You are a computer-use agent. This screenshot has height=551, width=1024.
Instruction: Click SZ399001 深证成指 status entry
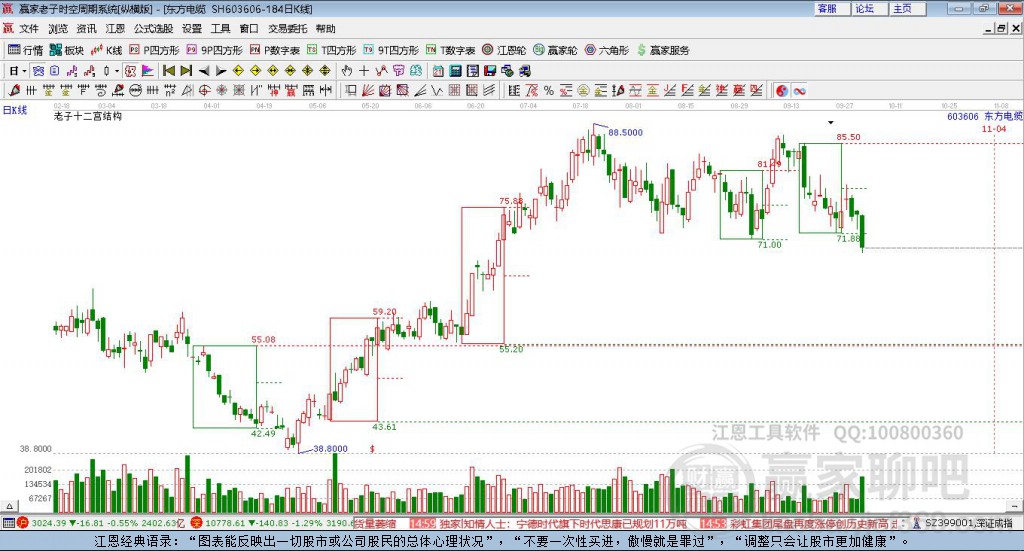click(968, 523)
